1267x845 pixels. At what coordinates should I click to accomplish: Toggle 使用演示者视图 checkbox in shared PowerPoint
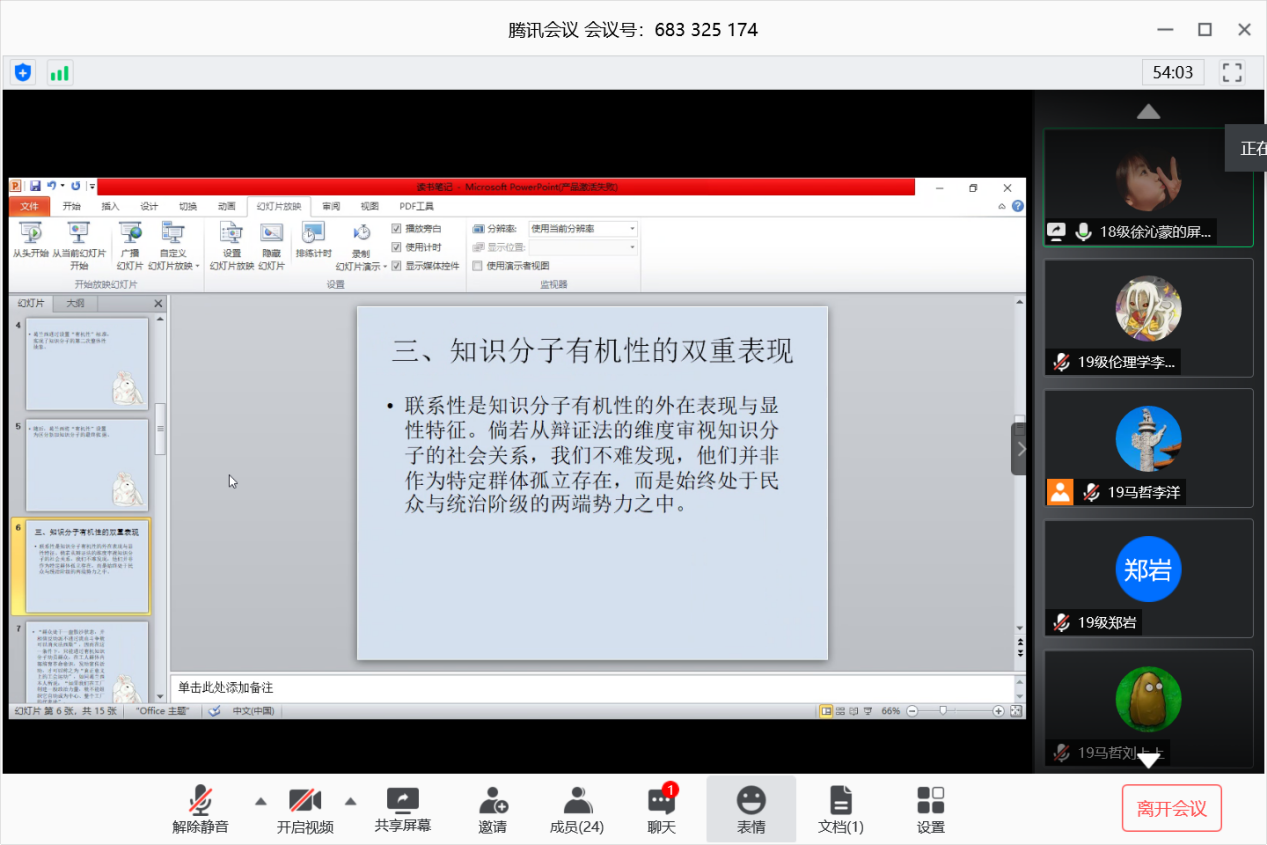tap(478, 266)
